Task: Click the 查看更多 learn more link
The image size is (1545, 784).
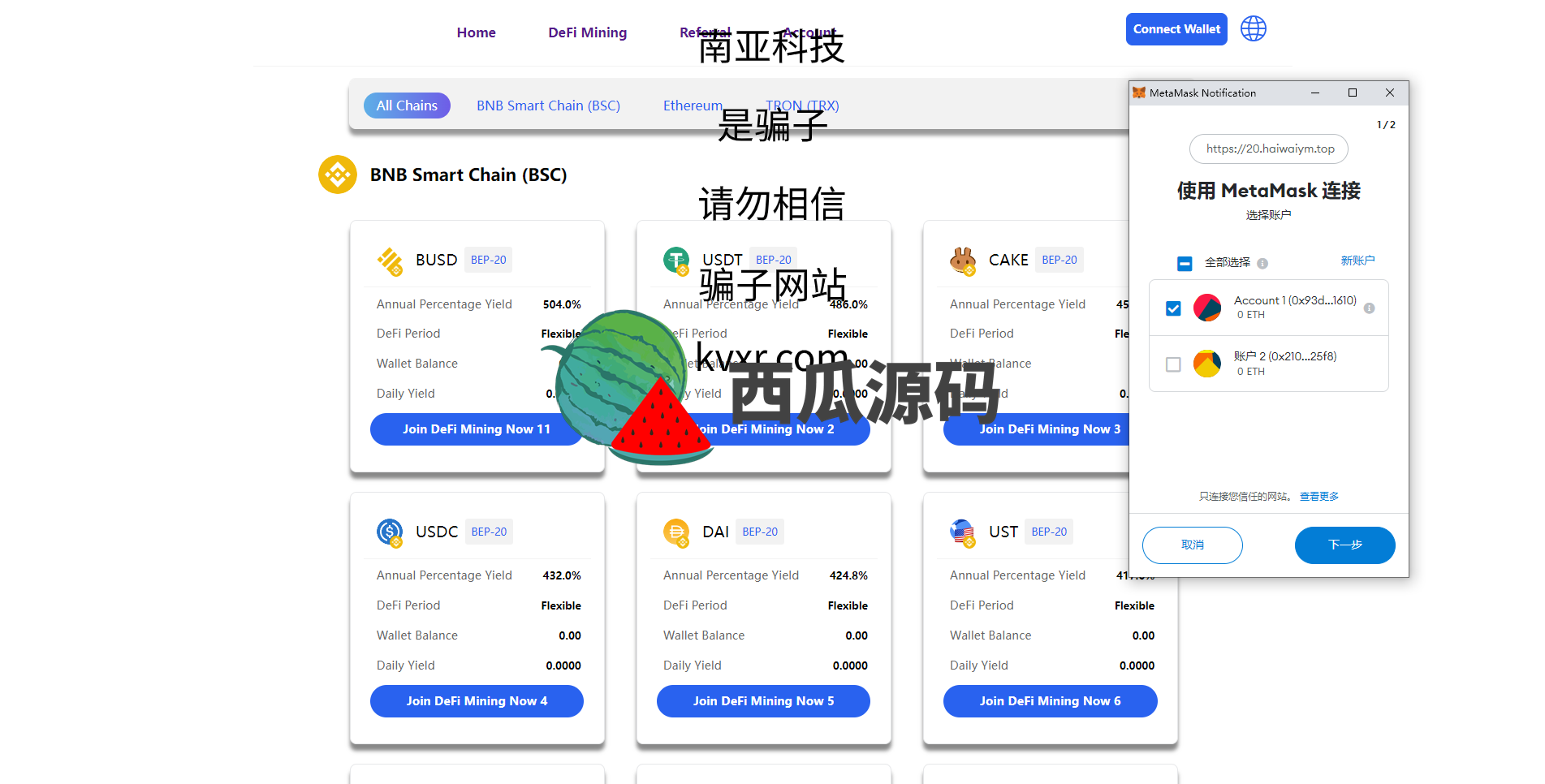Action: pos(1319,497)
